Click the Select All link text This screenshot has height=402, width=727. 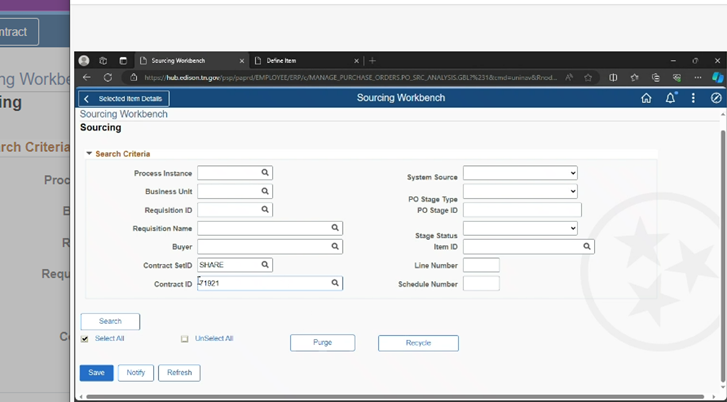[109, 338]
